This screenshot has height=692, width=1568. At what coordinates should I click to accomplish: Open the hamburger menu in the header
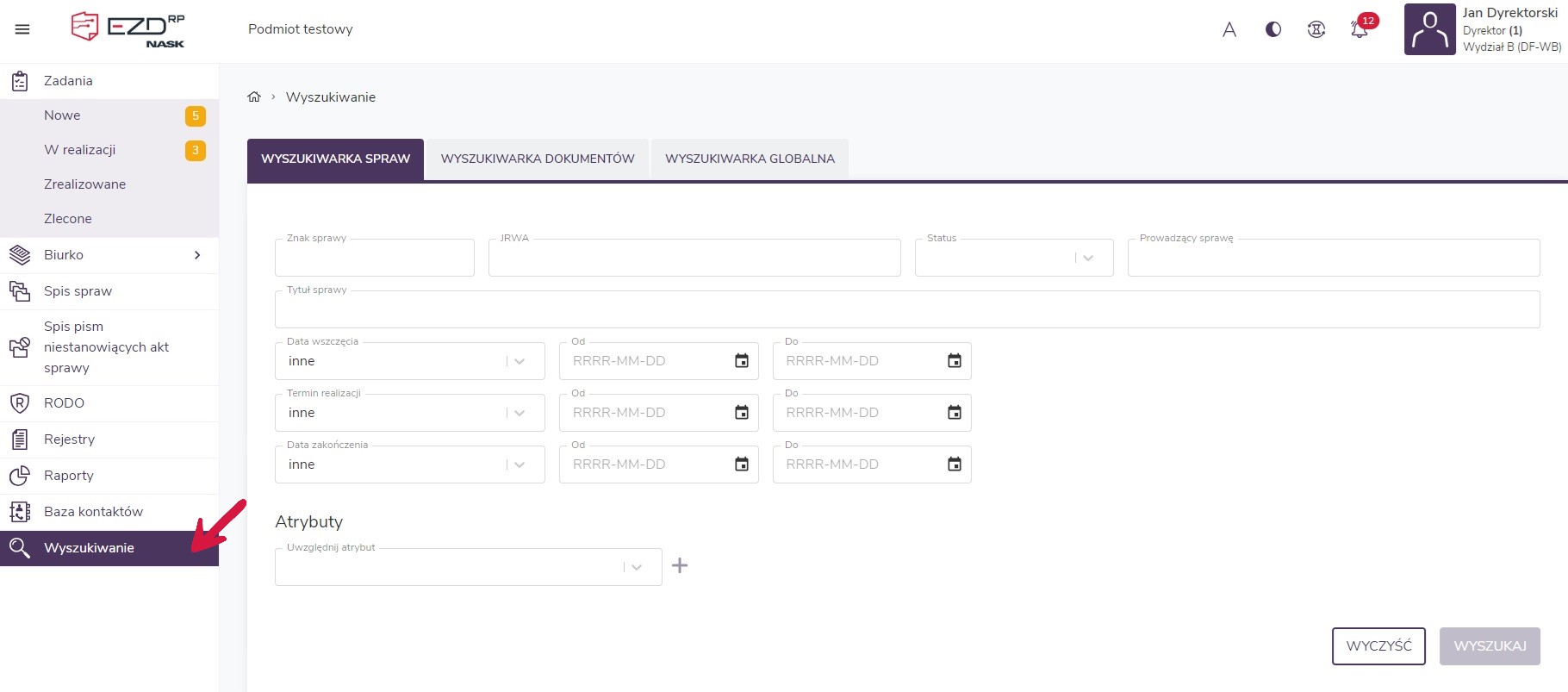pyautogui.click(x=22, y=29)
